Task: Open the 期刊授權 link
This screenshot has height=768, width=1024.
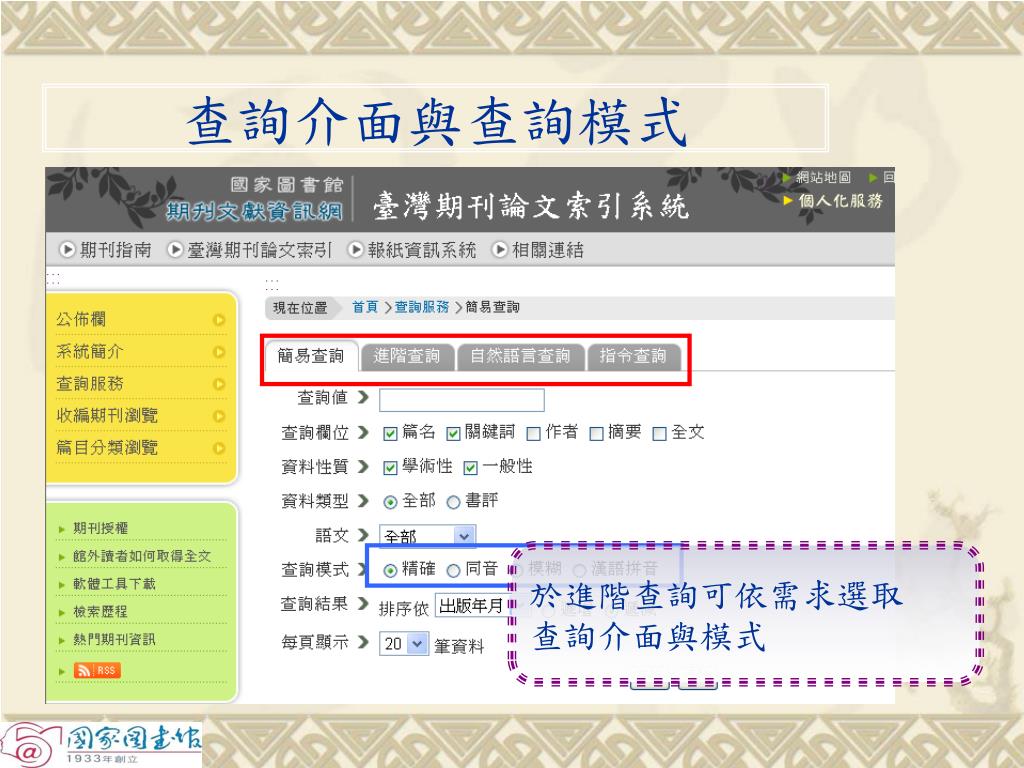Action: pyautogui.click(x=100, y=528)
